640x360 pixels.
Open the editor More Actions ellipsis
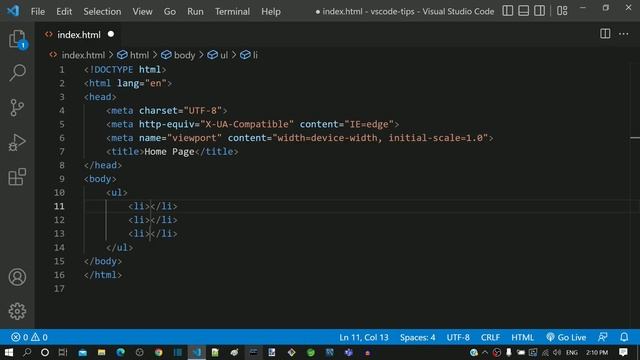624,34
